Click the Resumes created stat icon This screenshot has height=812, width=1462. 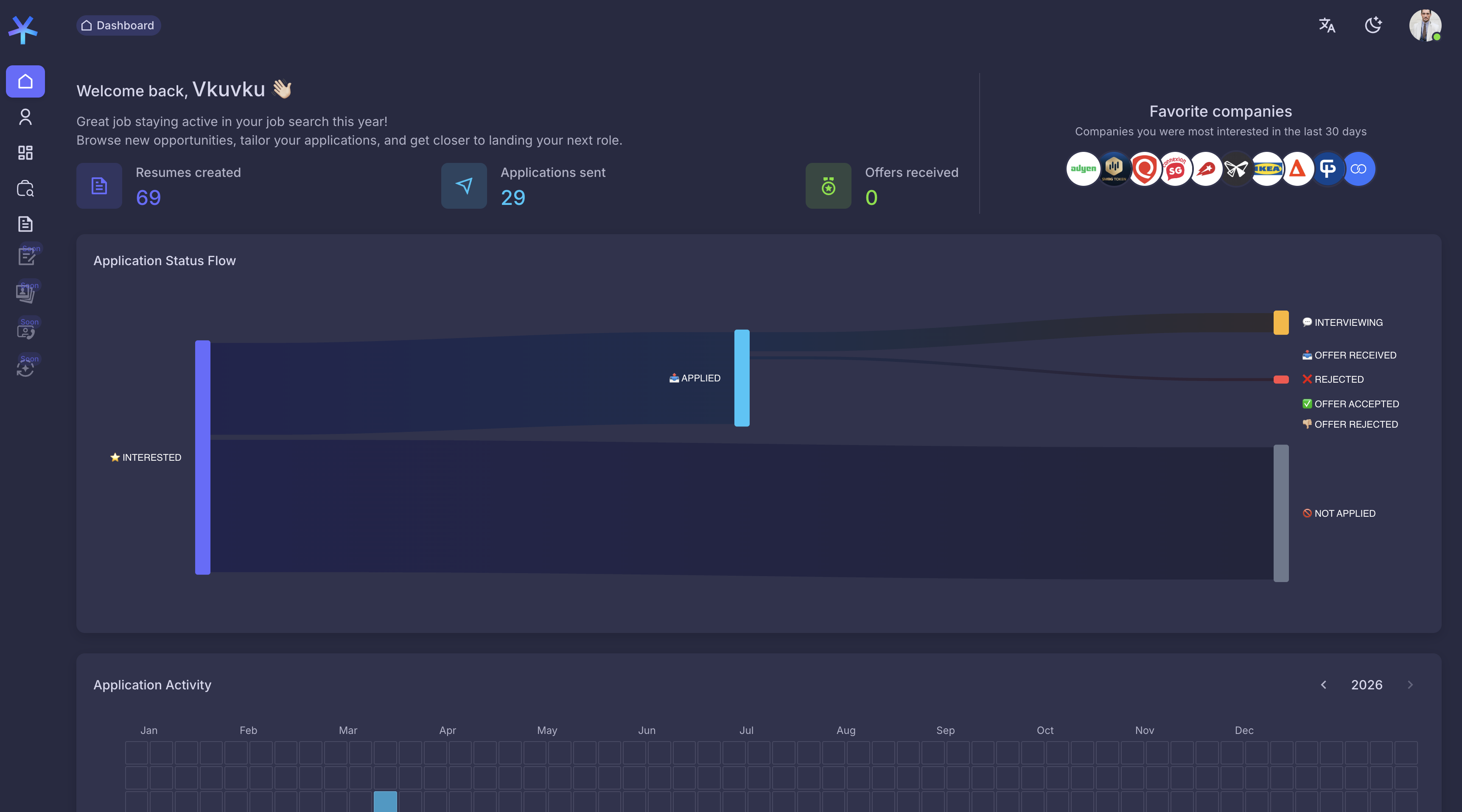pyautogui.click(x=99, y=186)
